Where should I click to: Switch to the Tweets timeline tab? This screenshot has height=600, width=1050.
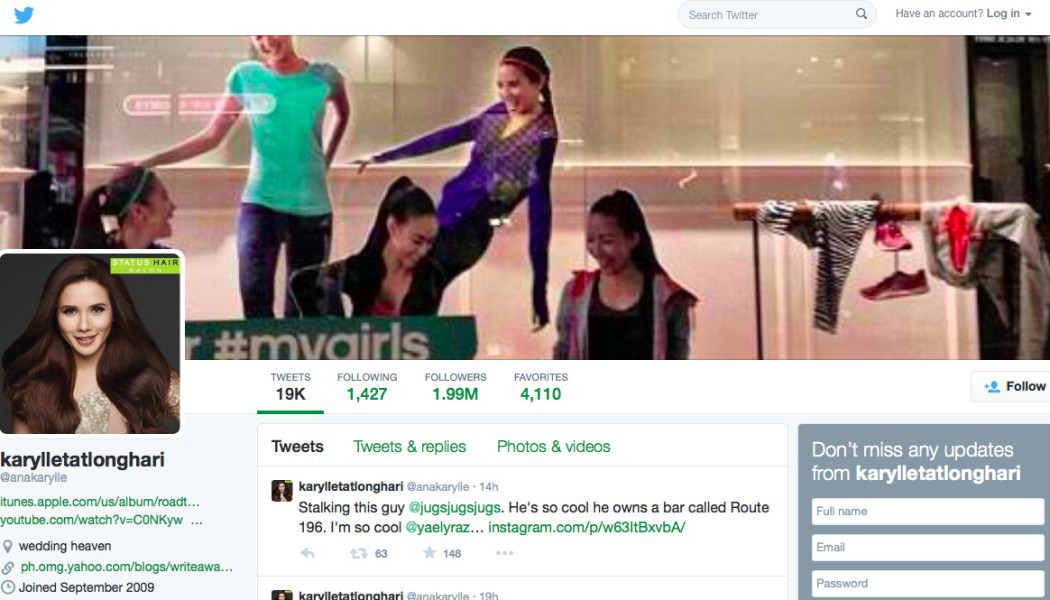point(297,447)
